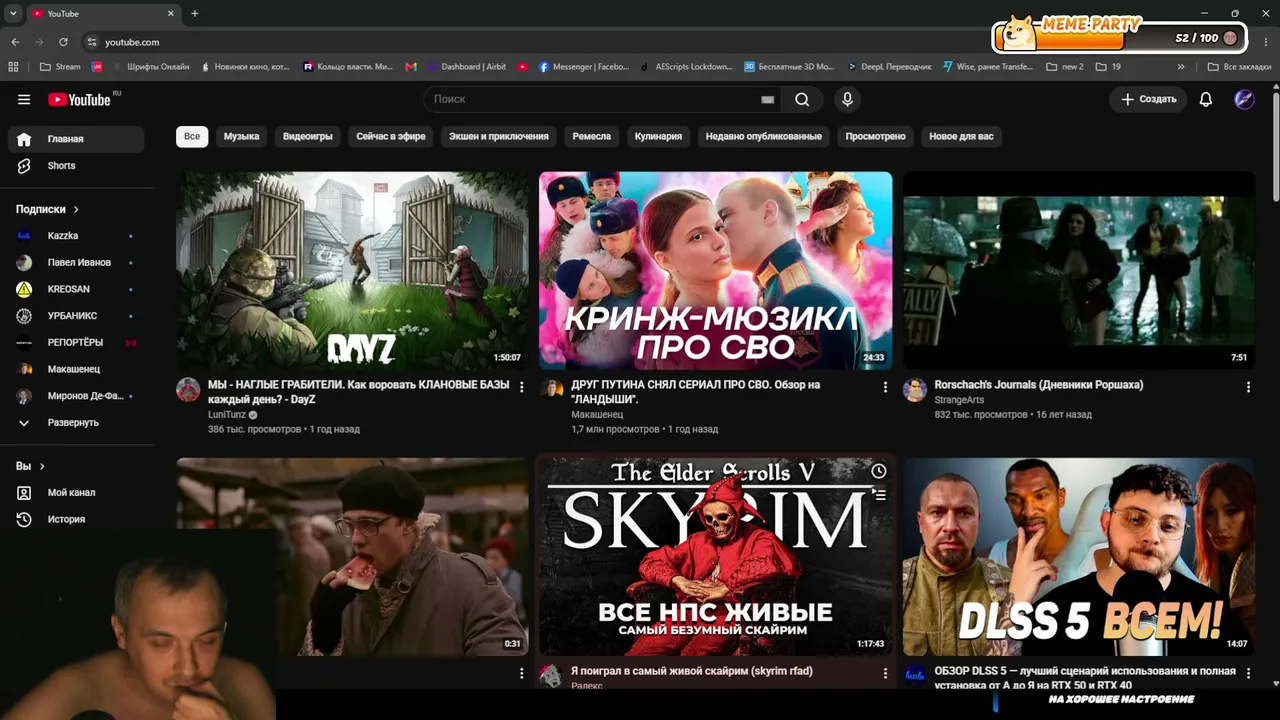Open История in the sidebar
The width and height of the screenshot is (1280, 720).
pyautogui.click(x=76, y=520)
